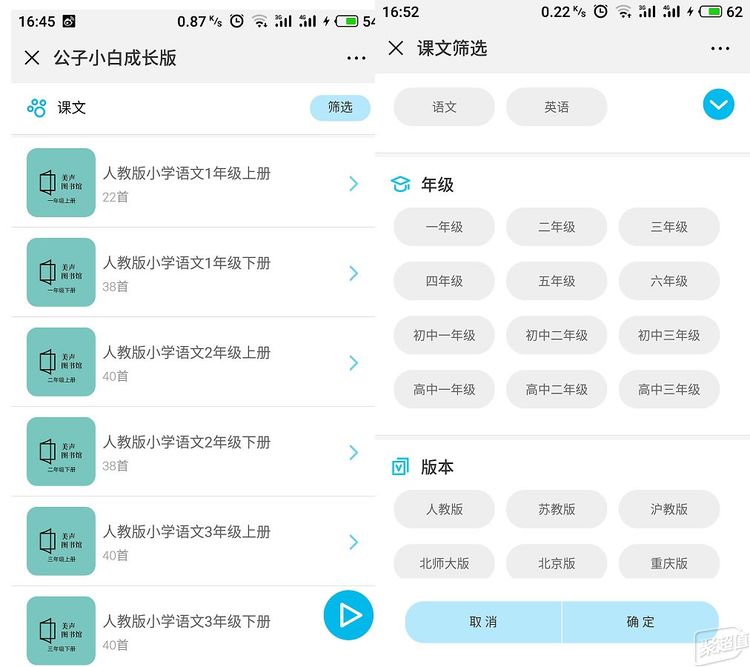Open the three-dot menu on 课文筛选 page

720,48
